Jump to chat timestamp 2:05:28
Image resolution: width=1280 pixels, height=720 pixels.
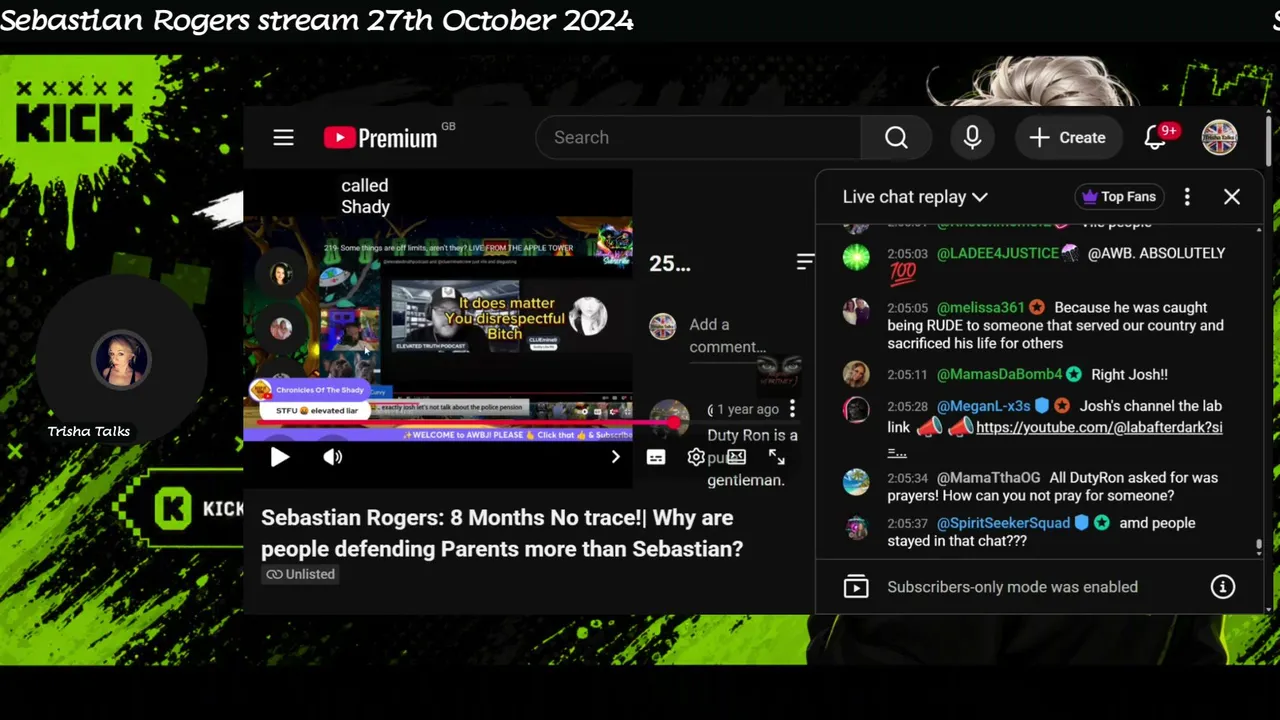tap(908, 407)
